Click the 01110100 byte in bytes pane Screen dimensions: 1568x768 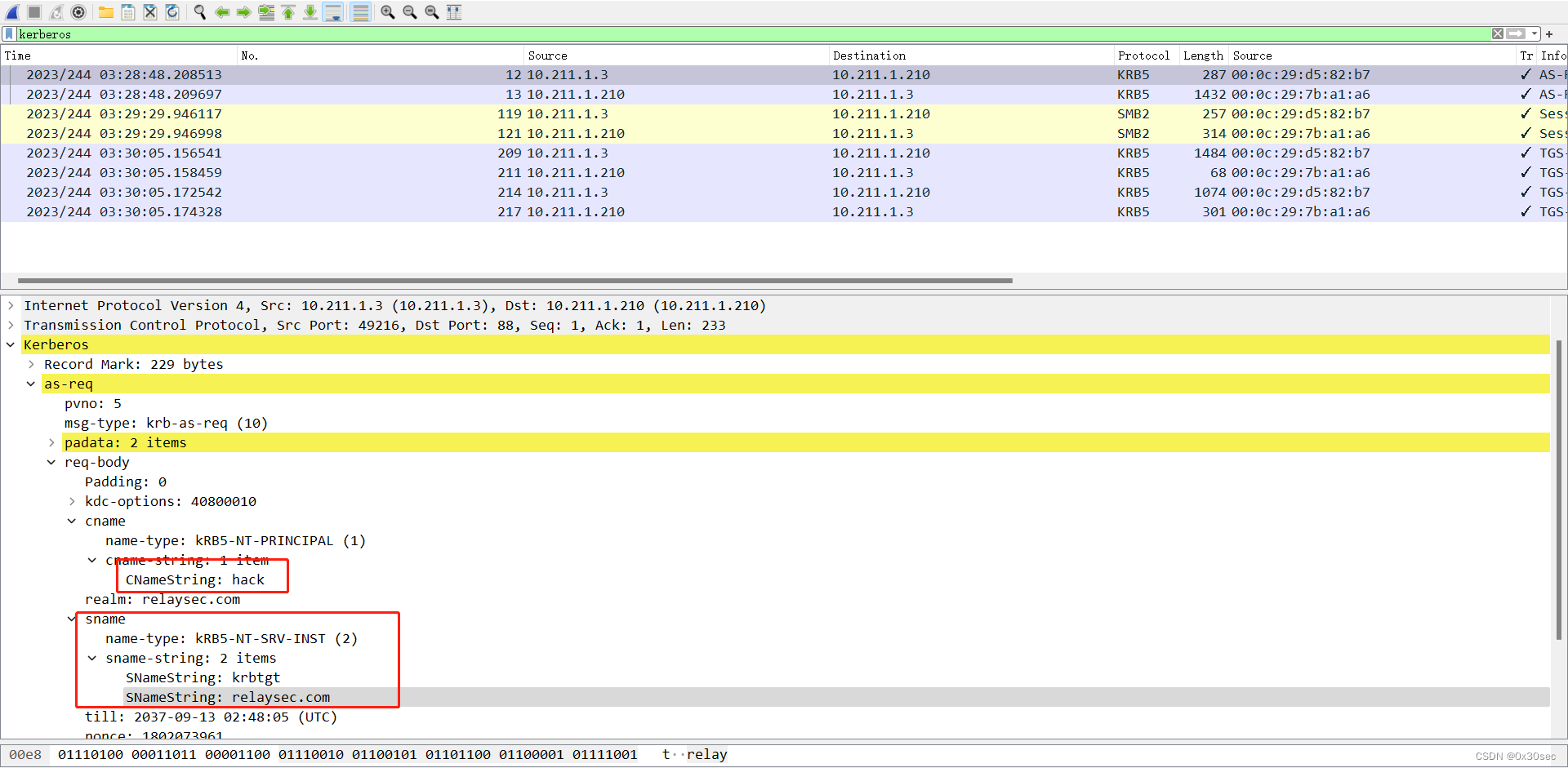[90, 755]
